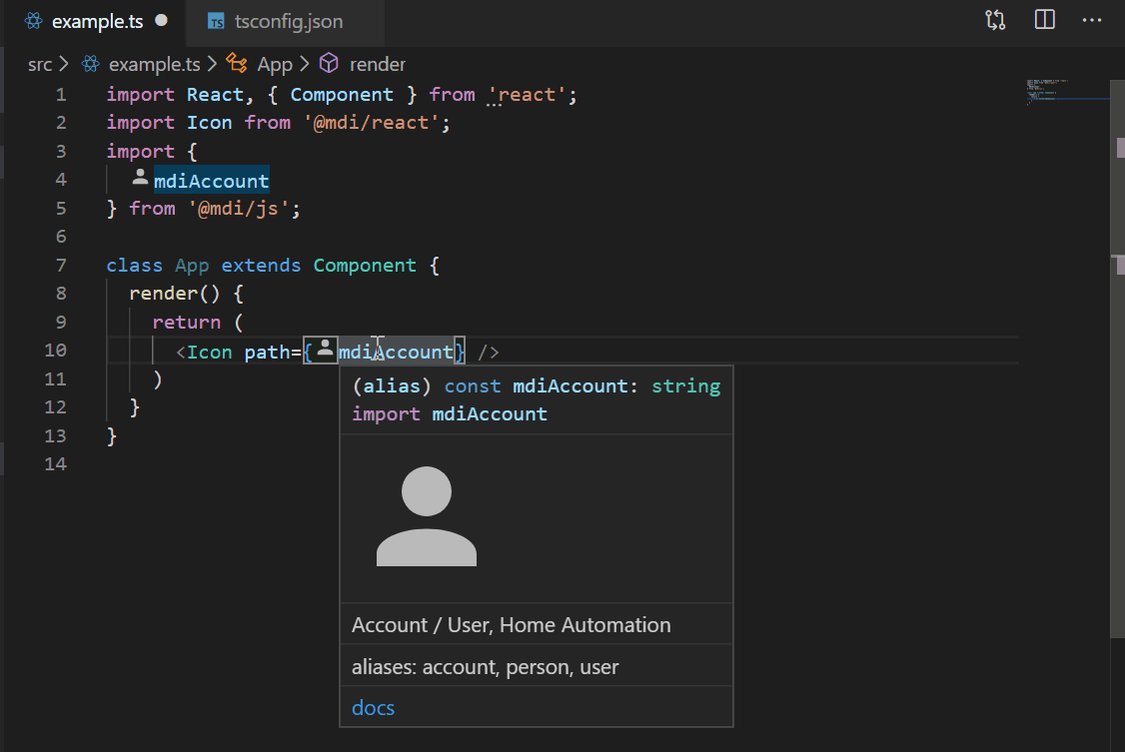Click 'aliases: account, person, user' text
This screenshot has width=1125, height=752.
485,667
